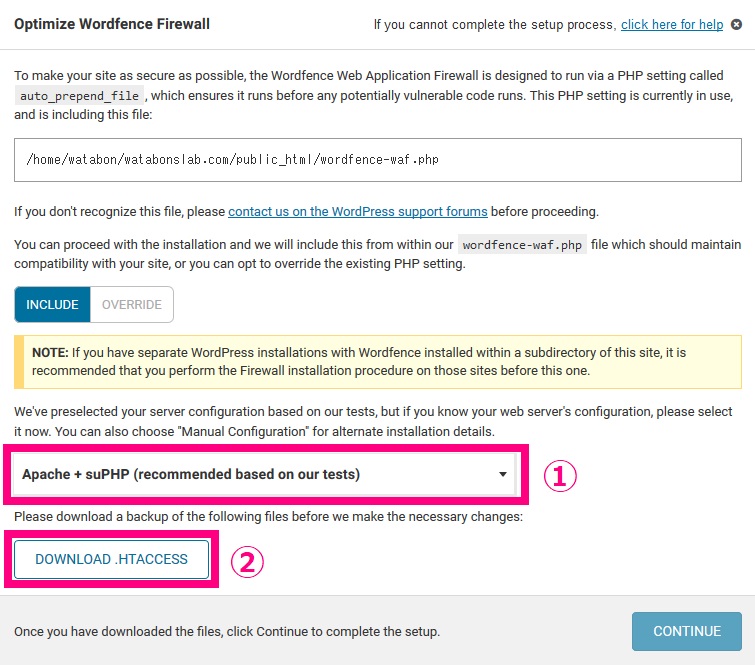This screenshot has height=665, width=755.
Task: Click the bold NOTE: label
Action: (x=50, y=352)
